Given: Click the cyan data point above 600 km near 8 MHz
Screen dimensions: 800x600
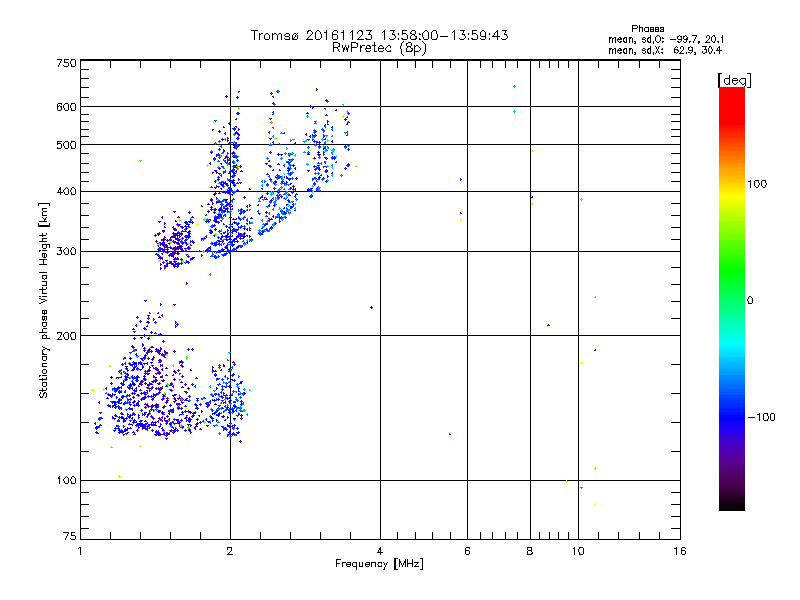Looking at the screenshot, I should pos(514,87).
